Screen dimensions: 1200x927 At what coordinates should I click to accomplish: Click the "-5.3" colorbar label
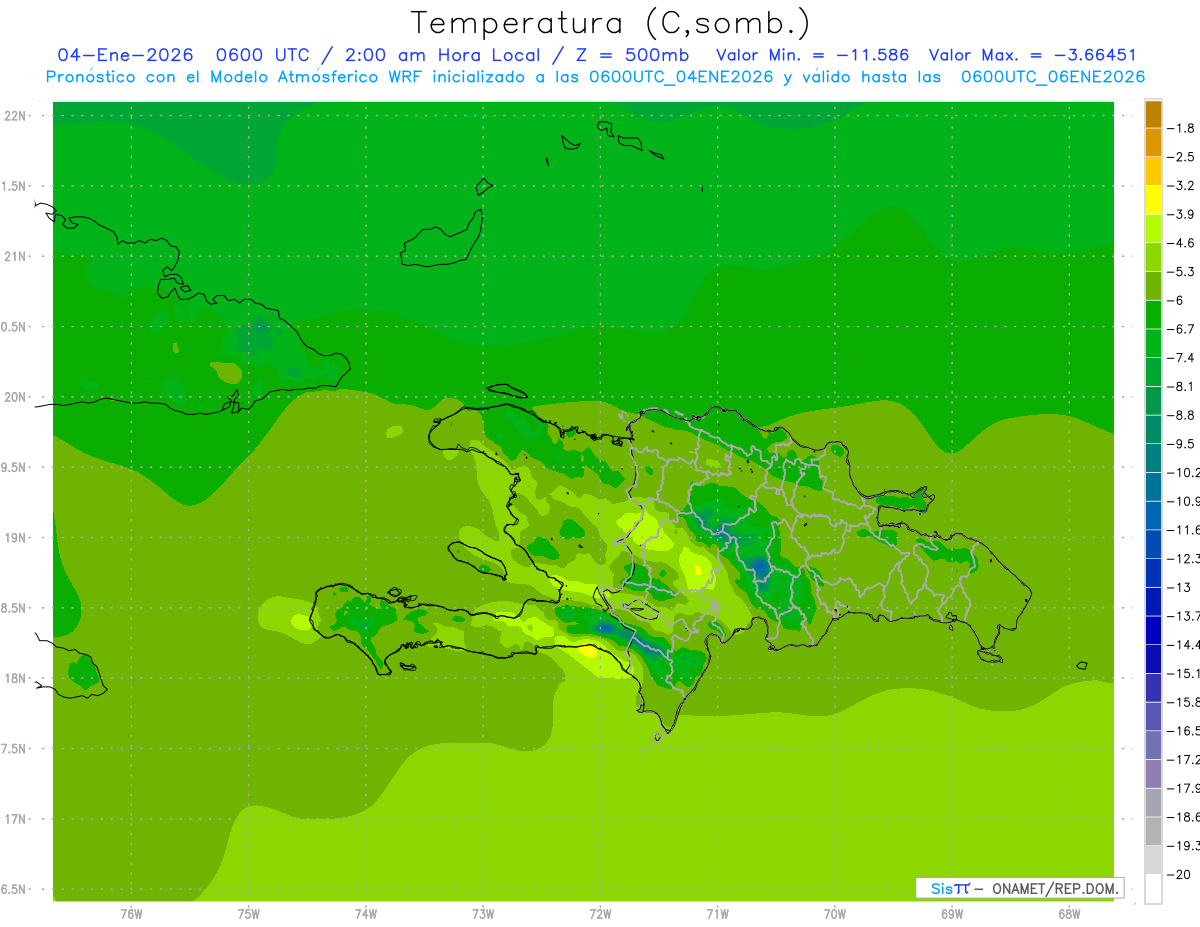[x=1182, y=272]
